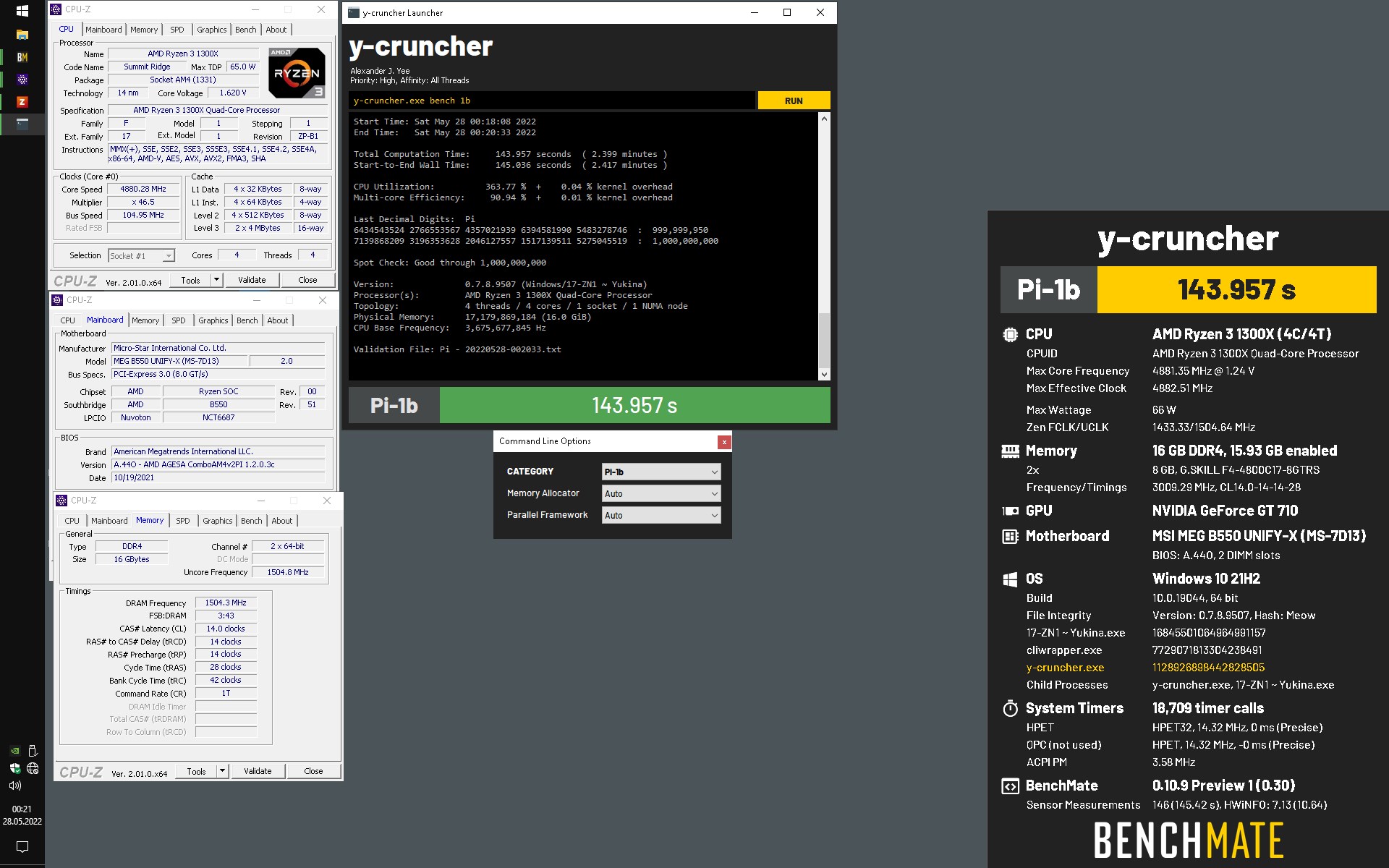Open the Socket #1 selection dropdown
Screen dimensions: 1389x868
[x=141, y=255]
